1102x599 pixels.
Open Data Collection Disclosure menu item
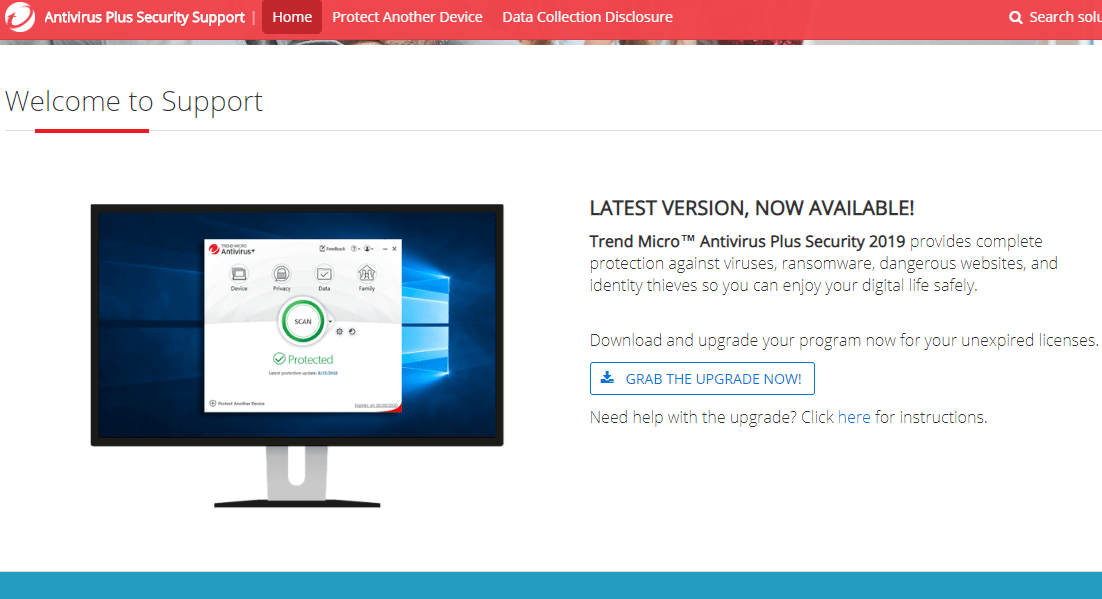[587, 17]
